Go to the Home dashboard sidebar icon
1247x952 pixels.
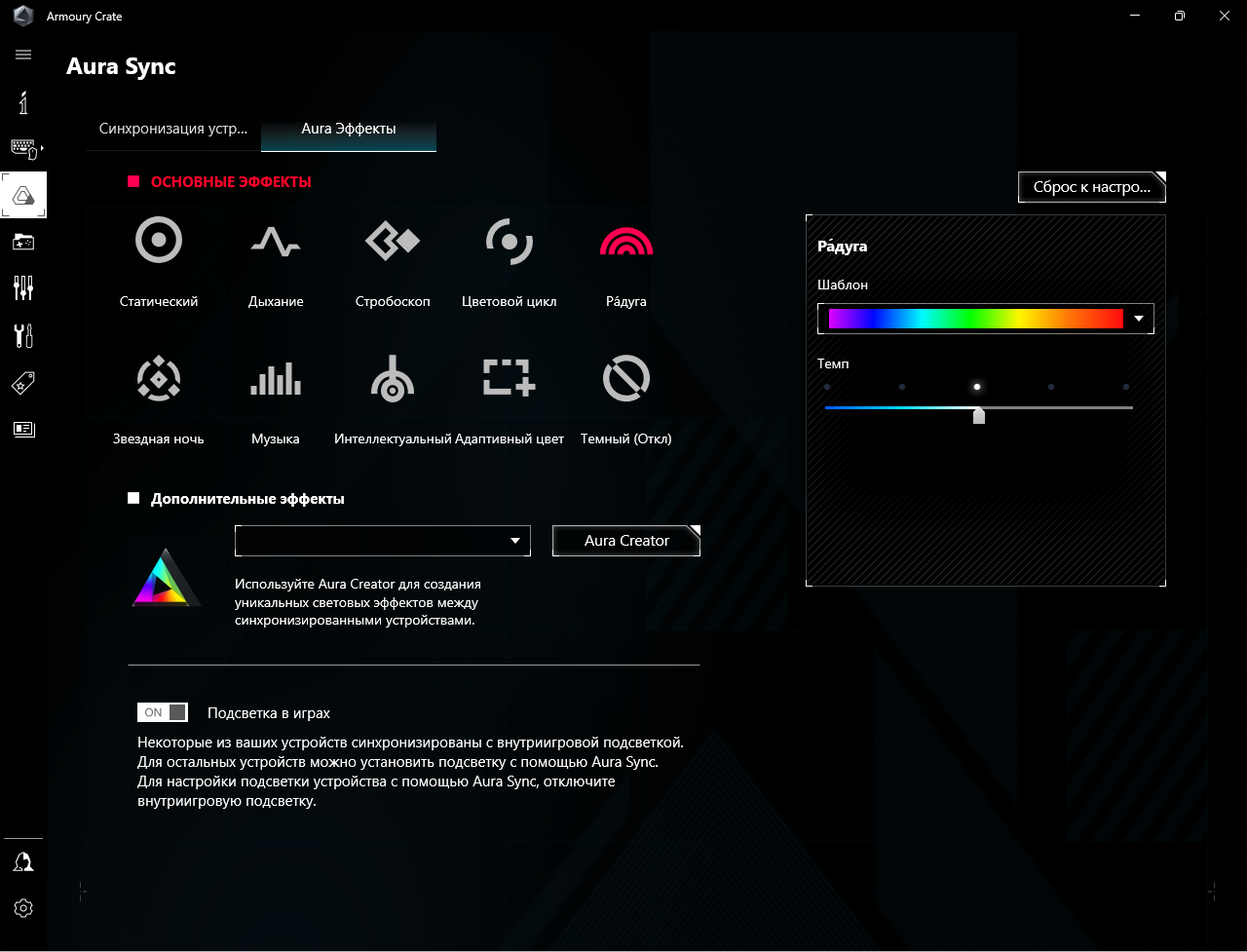23,102
